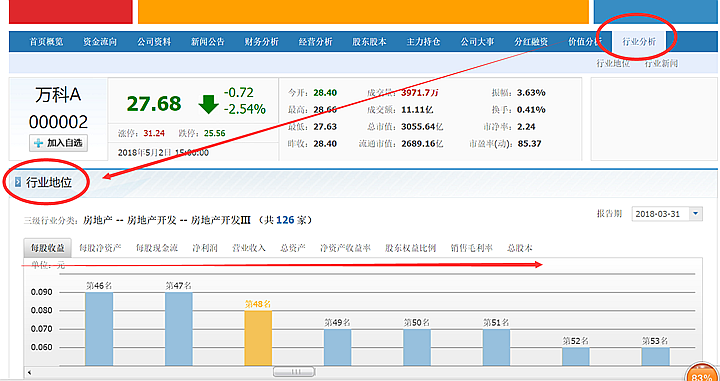
Task: Open the 报告期 date dropdown
Action: click(667, 214)
